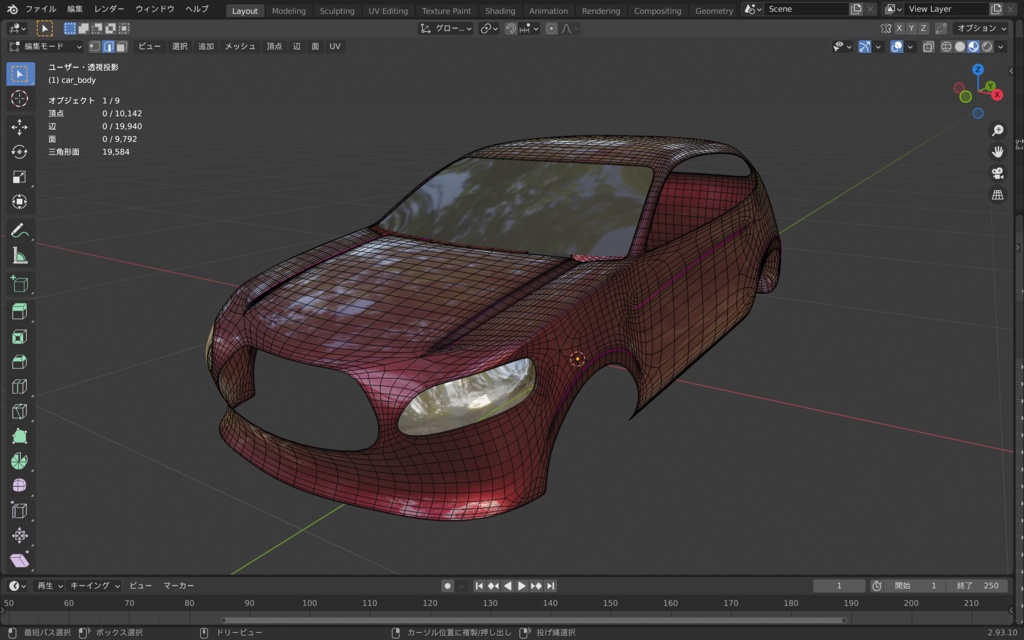Open the snapping options dropdown

(536, 28)
